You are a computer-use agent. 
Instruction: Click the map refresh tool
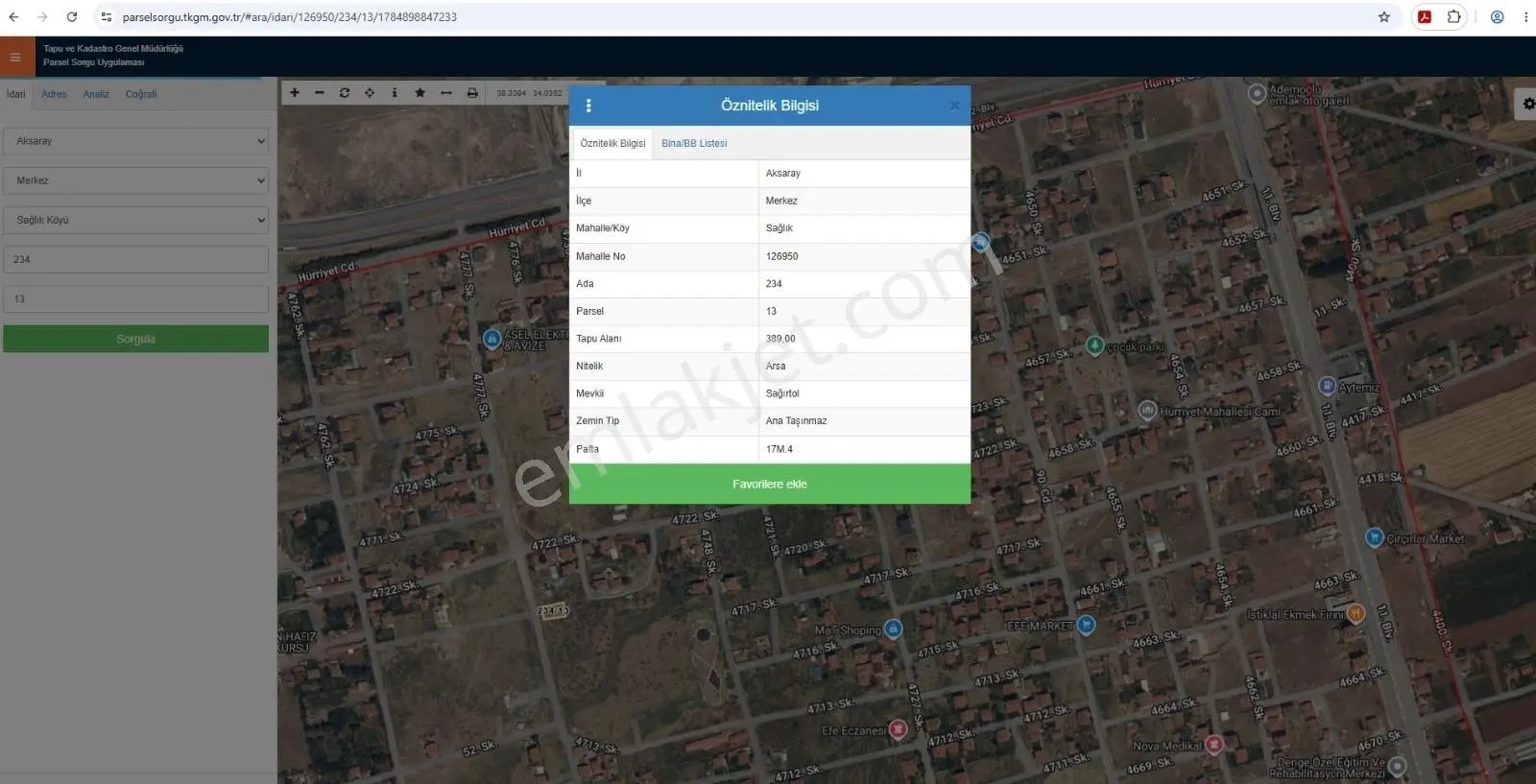click(345, 93)
